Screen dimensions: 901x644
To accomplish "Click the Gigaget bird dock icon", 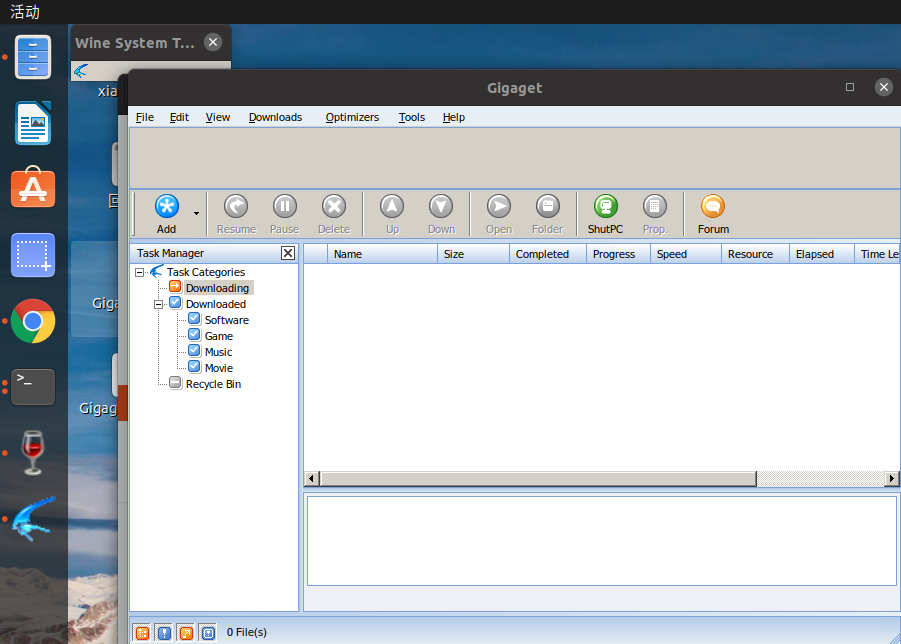I will [x=33, y=519].
